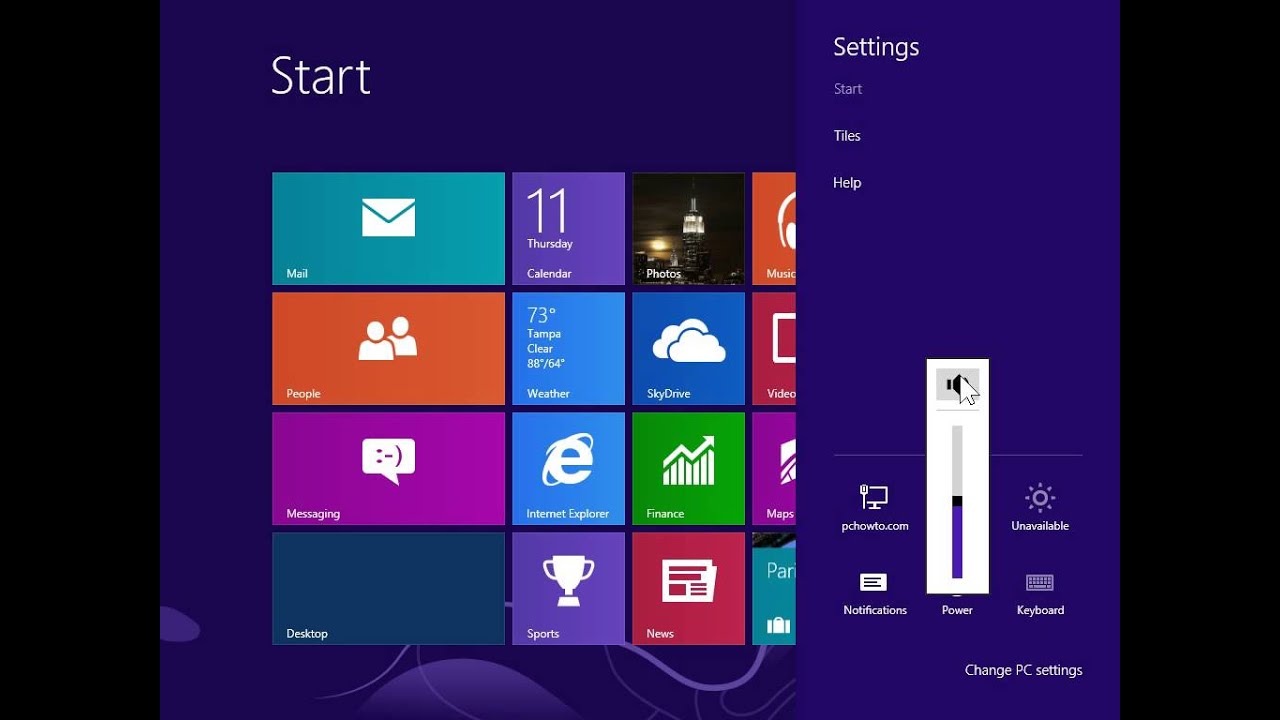Open the Finance chart tile
The image size is (1280, 720).
click(688, 469)
